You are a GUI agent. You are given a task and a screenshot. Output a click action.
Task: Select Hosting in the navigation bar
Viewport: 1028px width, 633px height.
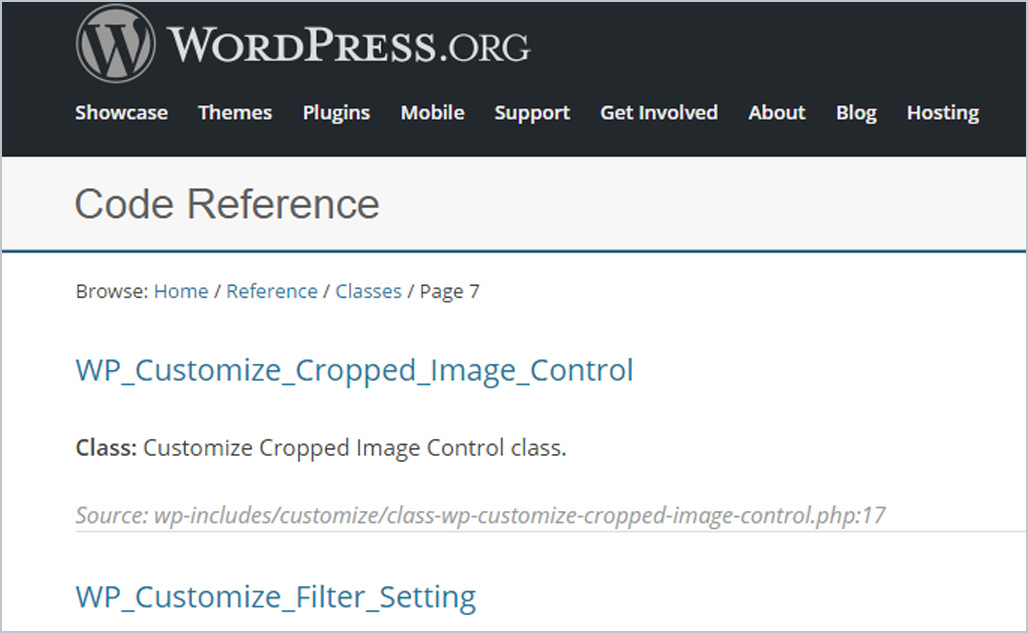pos(942,113)
